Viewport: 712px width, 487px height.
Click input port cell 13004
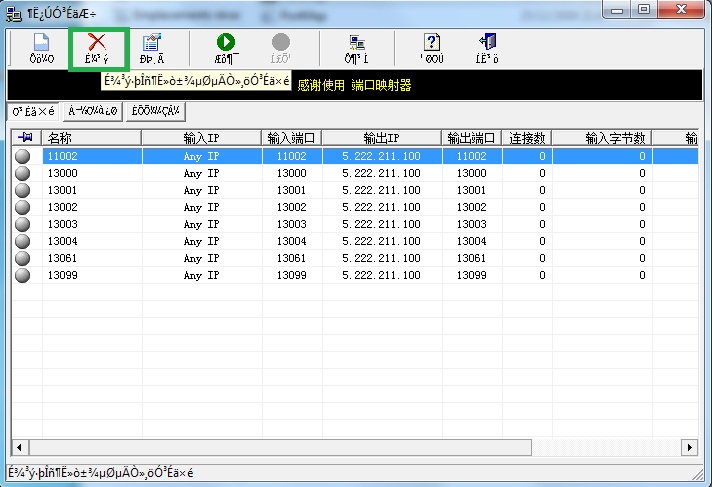click(292, 241)
